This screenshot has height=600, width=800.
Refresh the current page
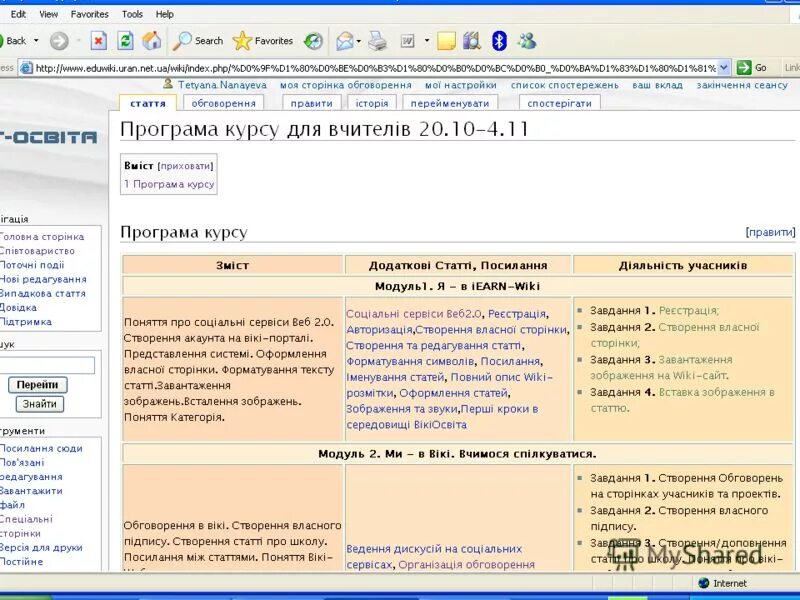coord(122,40)
